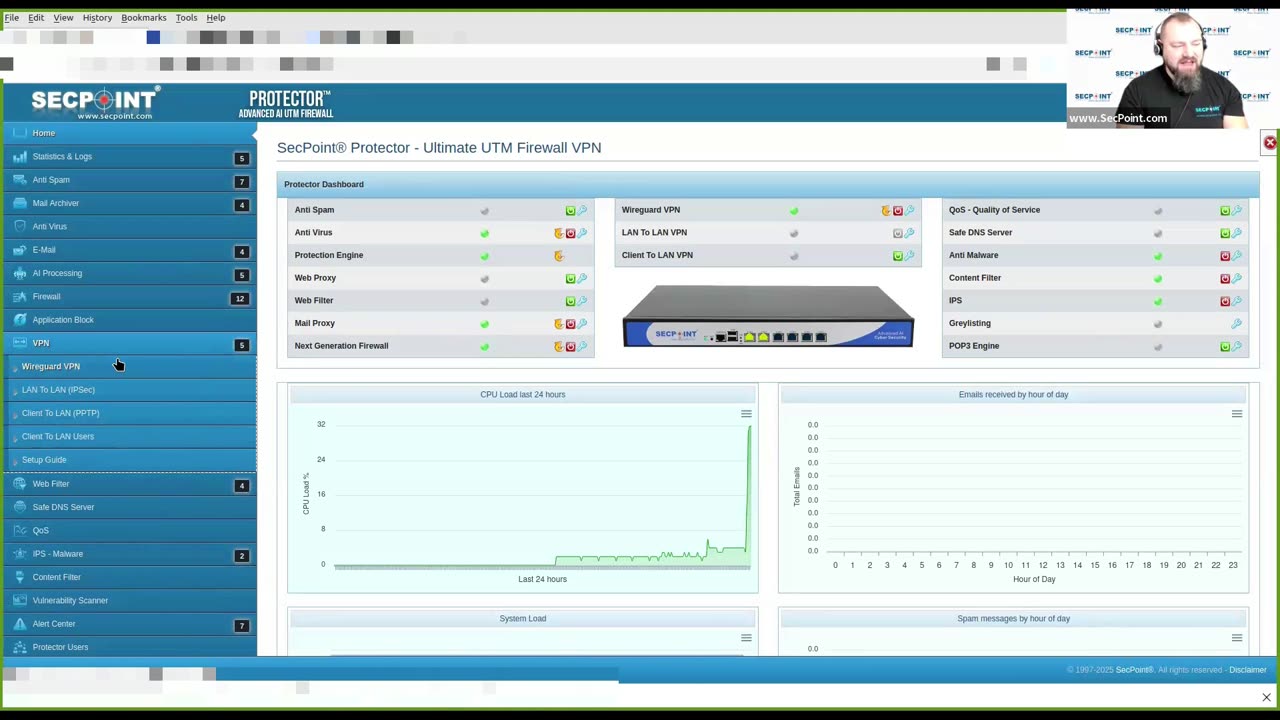Open POP3 Engine settings wrench
This screenshot has width=1280, height=720.
1236,346
